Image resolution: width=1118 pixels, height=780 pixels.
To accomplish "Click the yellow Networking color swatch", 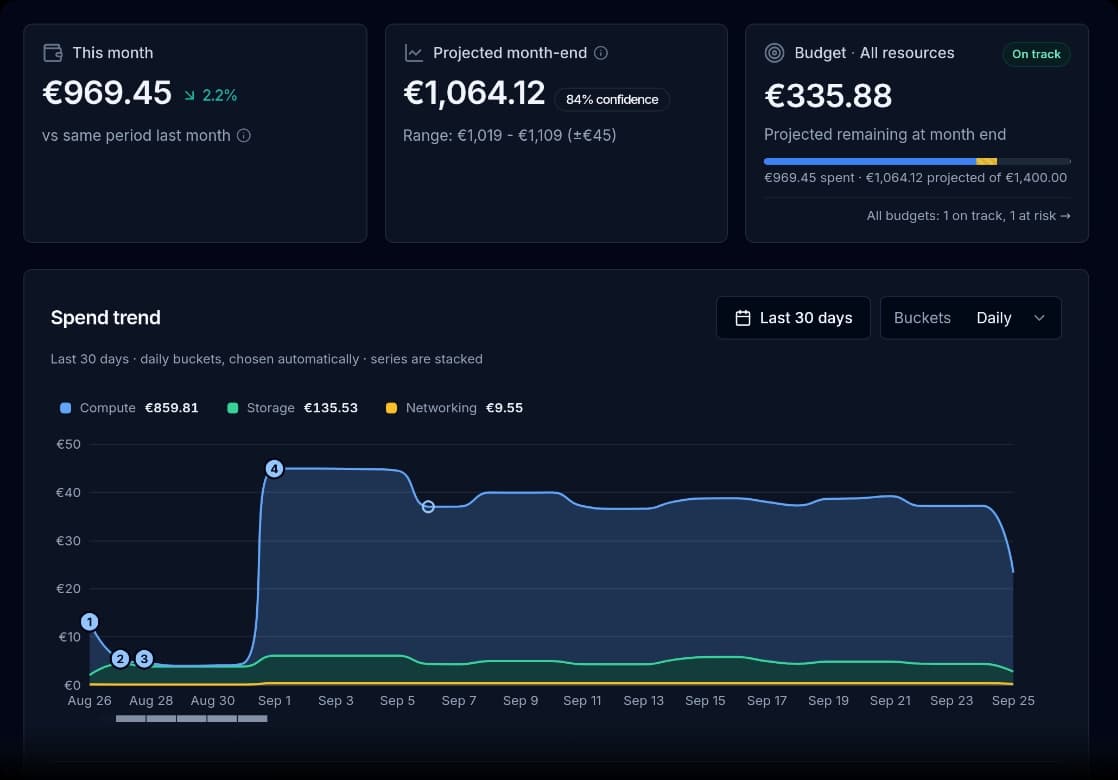I will pos(391,408).
